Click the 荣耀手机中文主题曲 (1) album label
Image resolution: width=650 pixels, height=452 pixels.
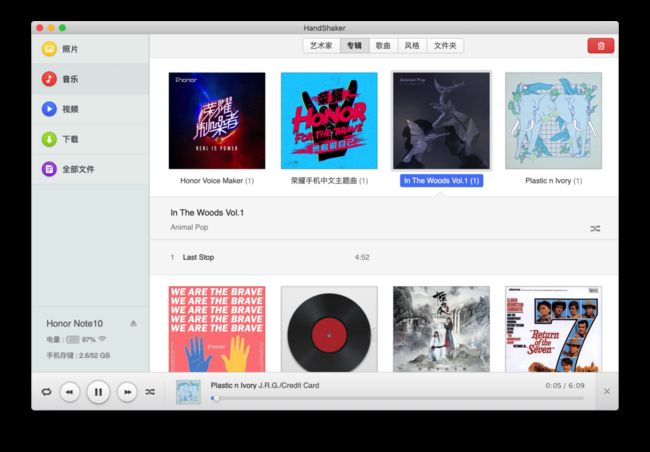pyautogui.click(x=329, y=181)
